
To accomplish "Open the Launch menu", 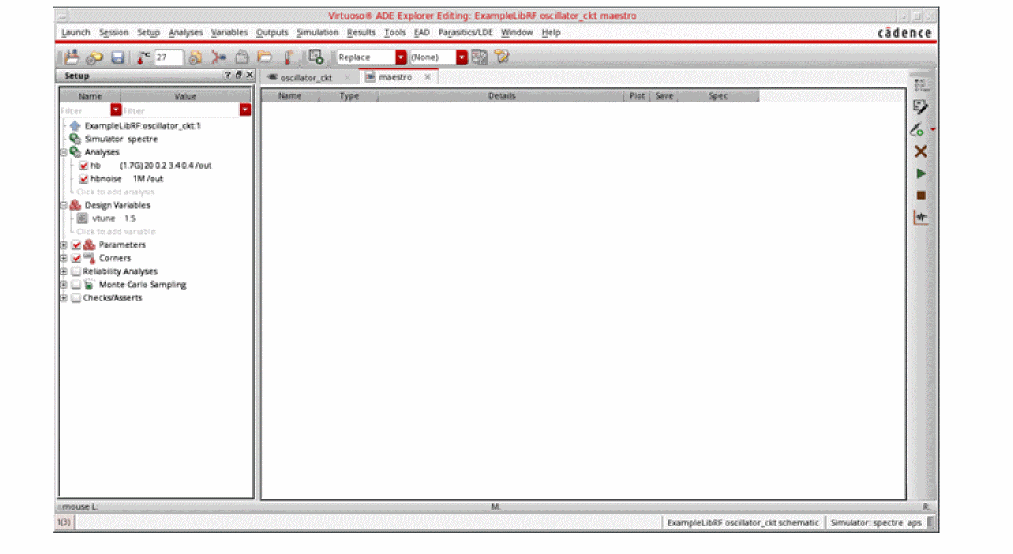I will pyautogui.click(x=76, y=32).
